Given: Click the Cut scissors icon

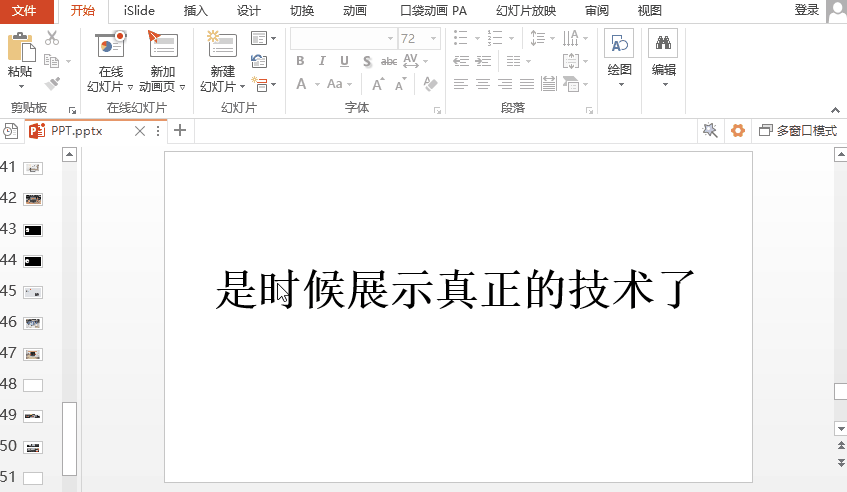Looking at the screenshot, I should [x=52, y=38].
